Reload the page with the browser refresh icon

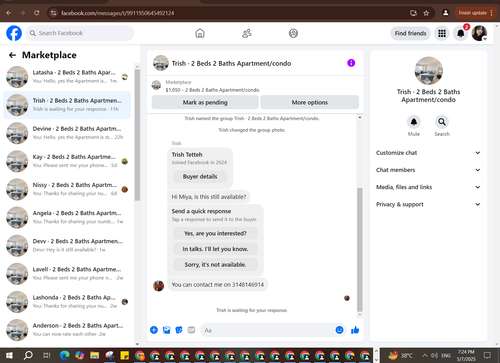click(x=37, y=13)
